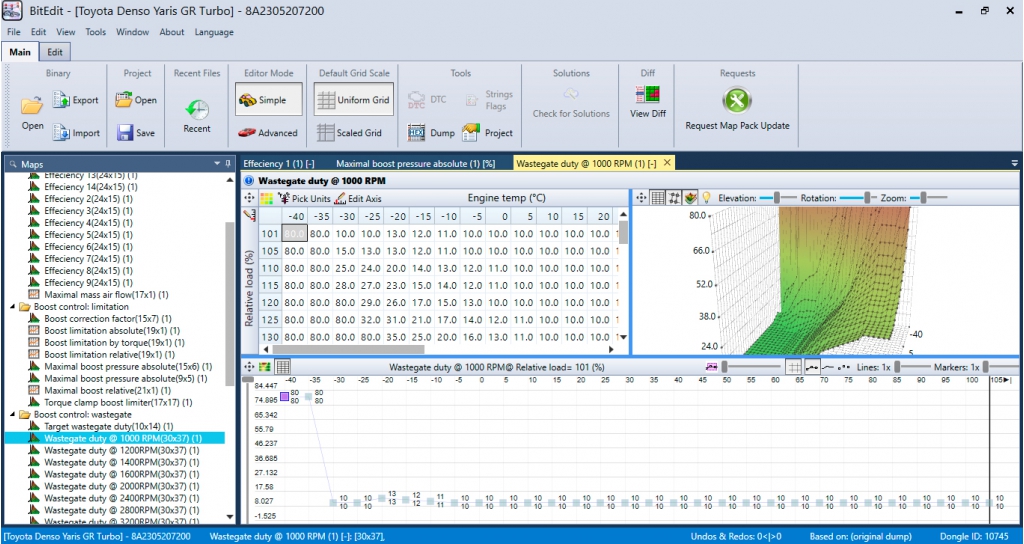Save the current project
This screenshot has width=1024, height=544.
136,133
